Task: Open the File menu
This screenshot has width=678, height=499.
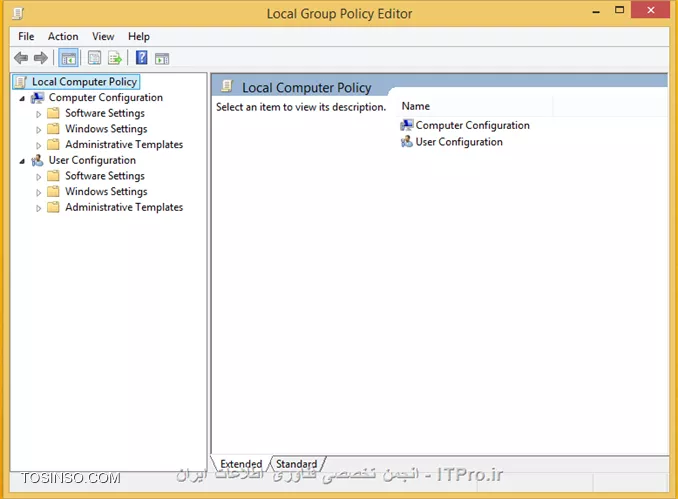Action: coord(26,36)
